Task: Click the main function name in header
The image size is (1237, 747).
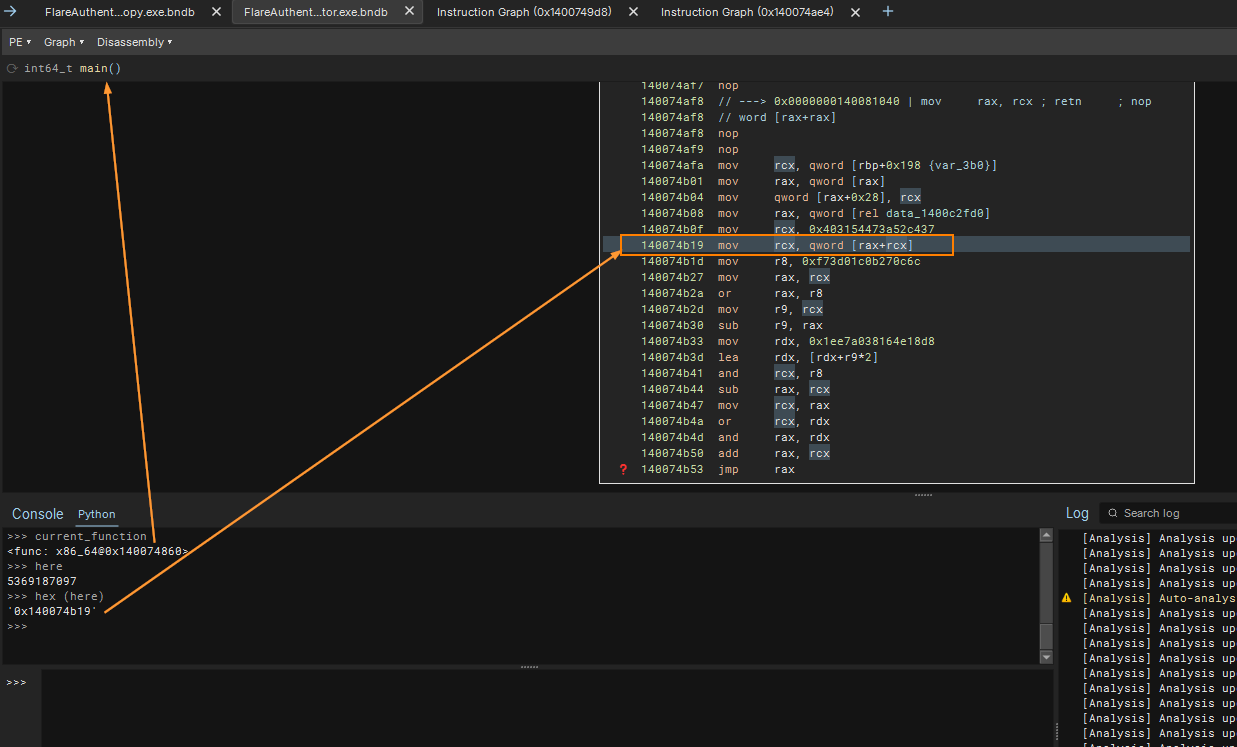Action: (93, 69)
